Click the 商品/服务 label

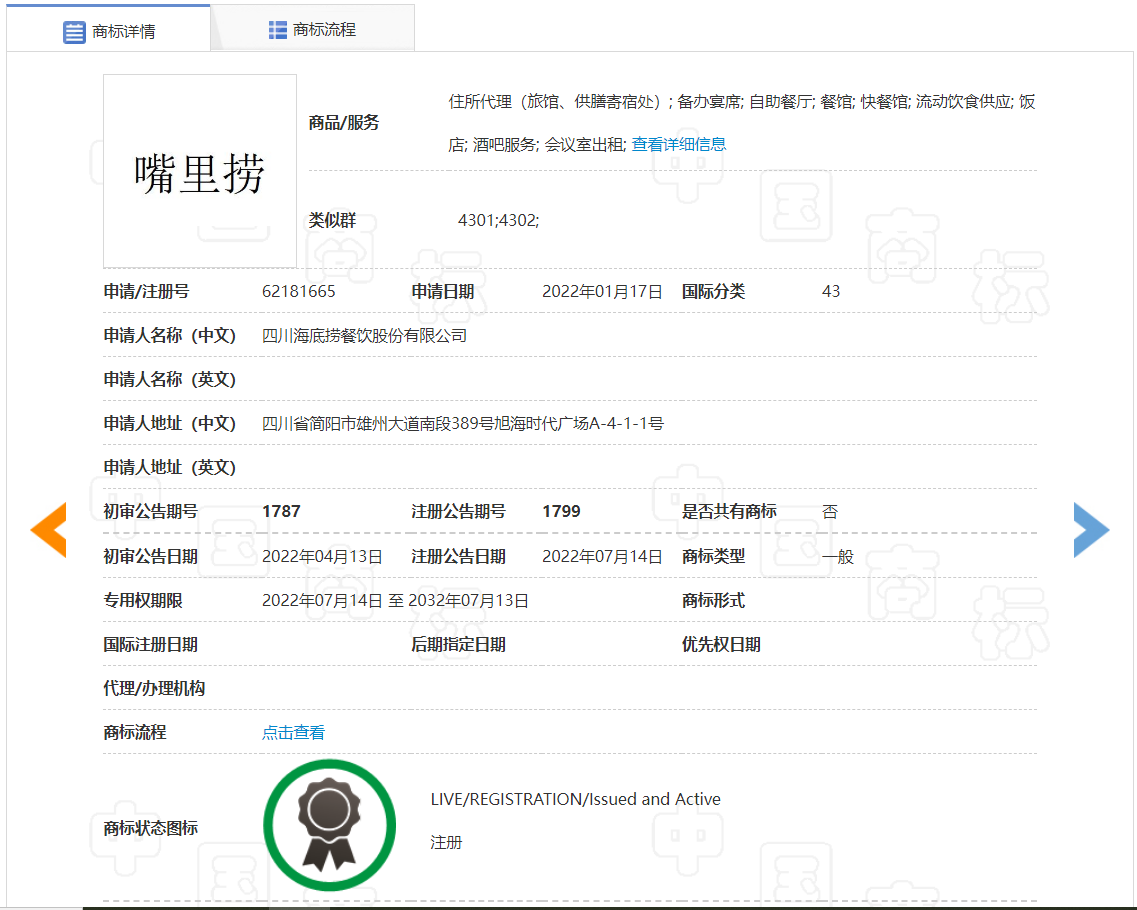(344, 123)
